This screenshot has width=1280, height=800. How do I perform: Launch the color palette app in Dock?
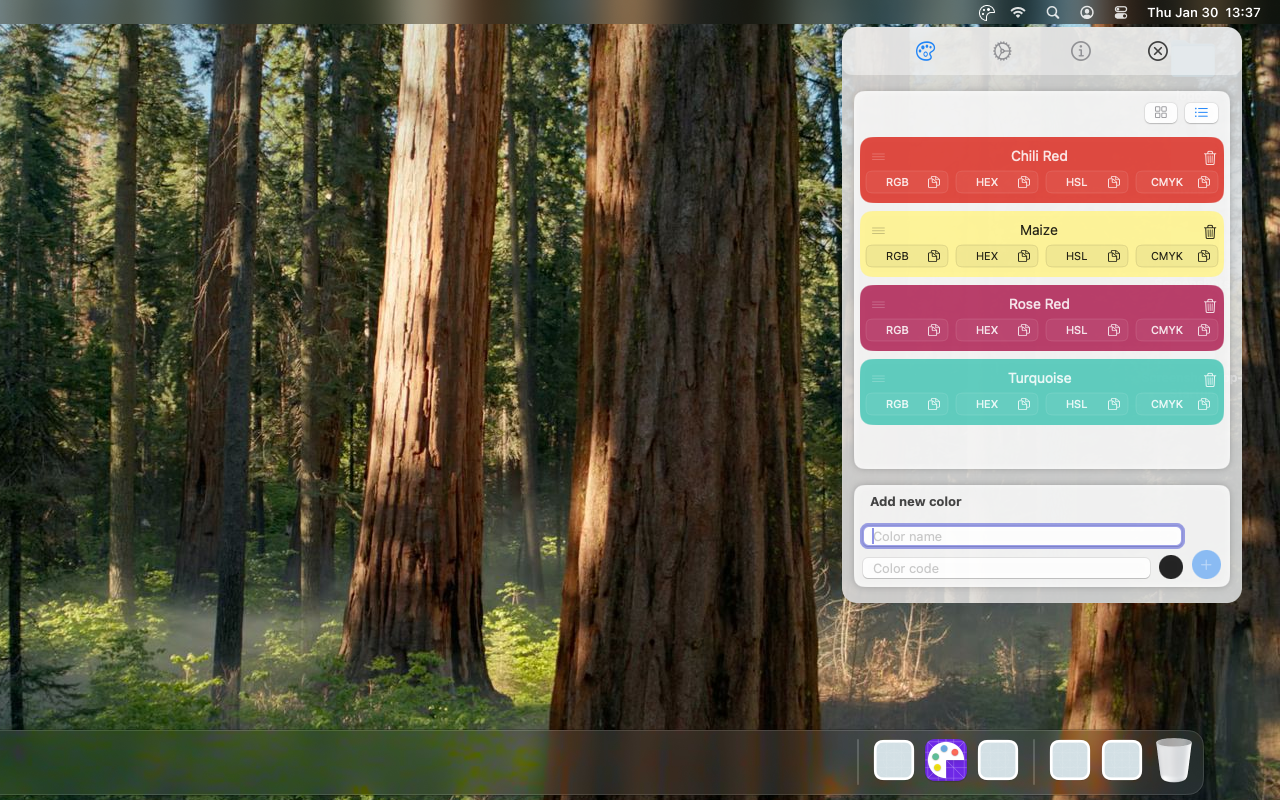tap(946, 760)
